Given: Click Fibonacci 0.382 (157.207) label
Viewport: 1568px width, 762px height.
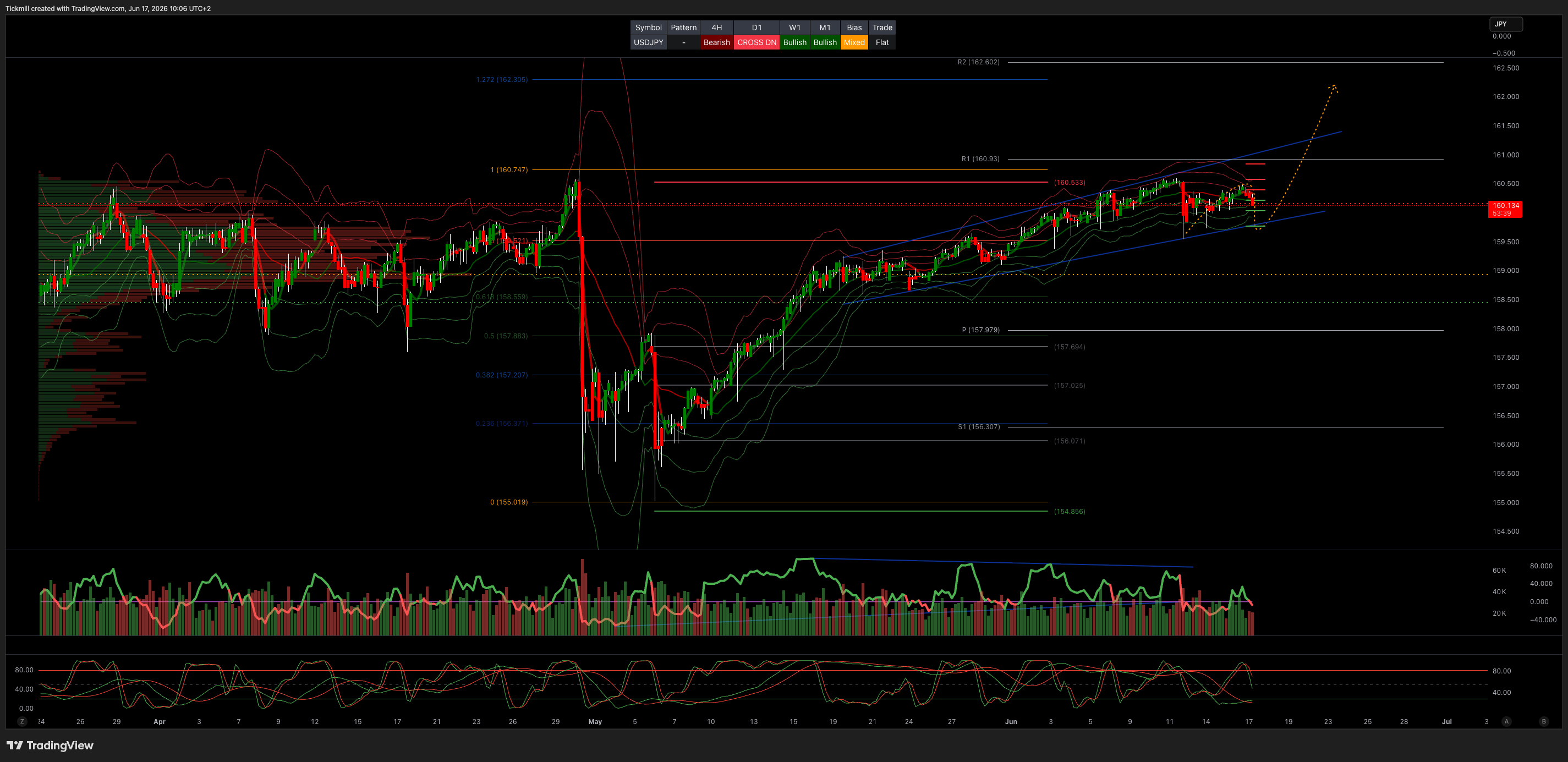Looking at the screenshot, I should [502, 375].
